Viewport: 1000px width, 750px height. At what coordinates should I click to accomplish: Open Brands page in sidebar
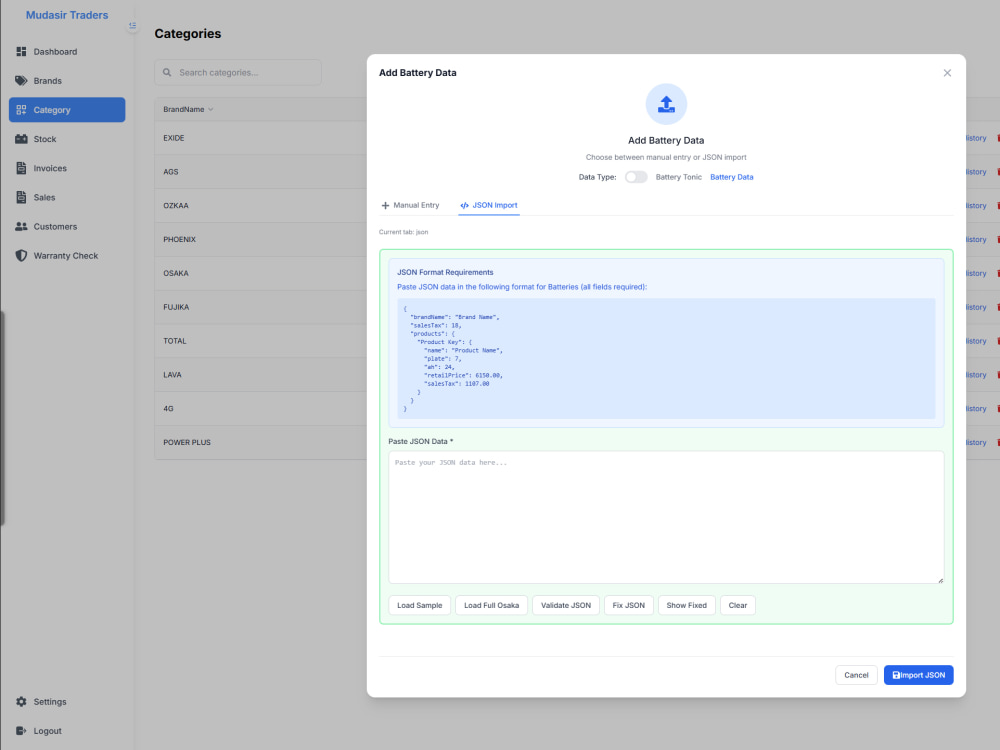(x=67, y=81)
